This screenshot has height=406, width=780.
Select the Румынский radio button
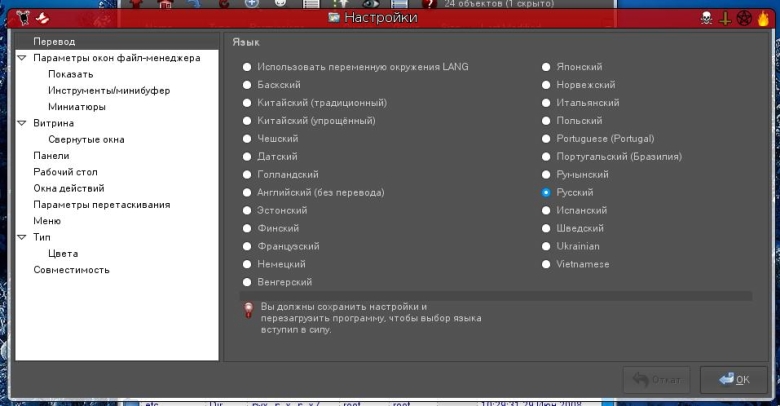546,174
